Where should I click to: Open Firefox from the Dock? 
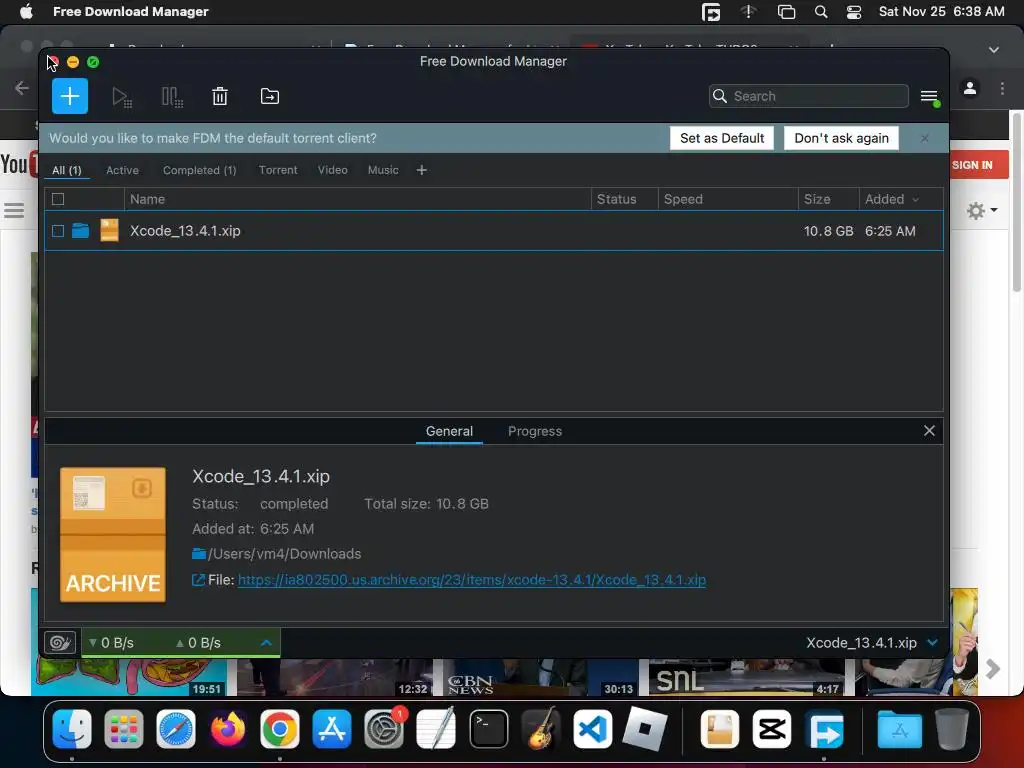pos(228,729)
